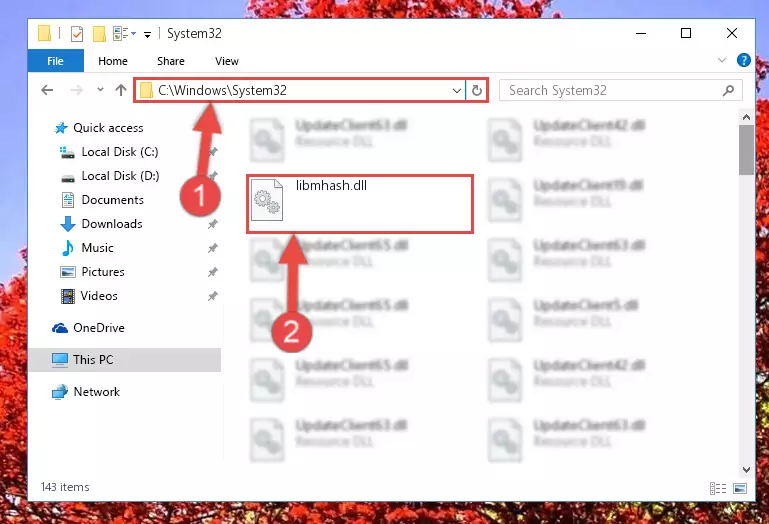
Task: Open Customize Quick Access Toolbar dropdown arrow
Action: click(147, 34)
